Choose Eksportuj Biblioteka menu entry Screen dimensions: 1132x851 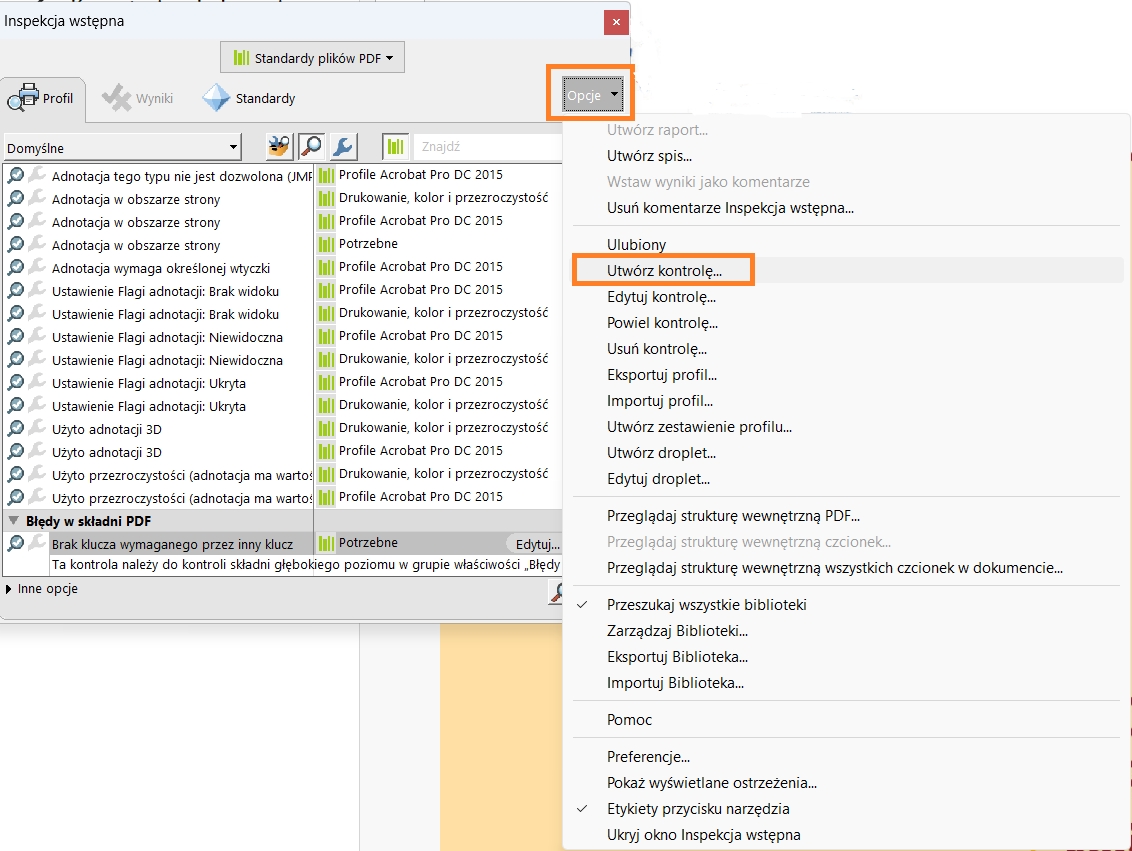coord(677,657)
